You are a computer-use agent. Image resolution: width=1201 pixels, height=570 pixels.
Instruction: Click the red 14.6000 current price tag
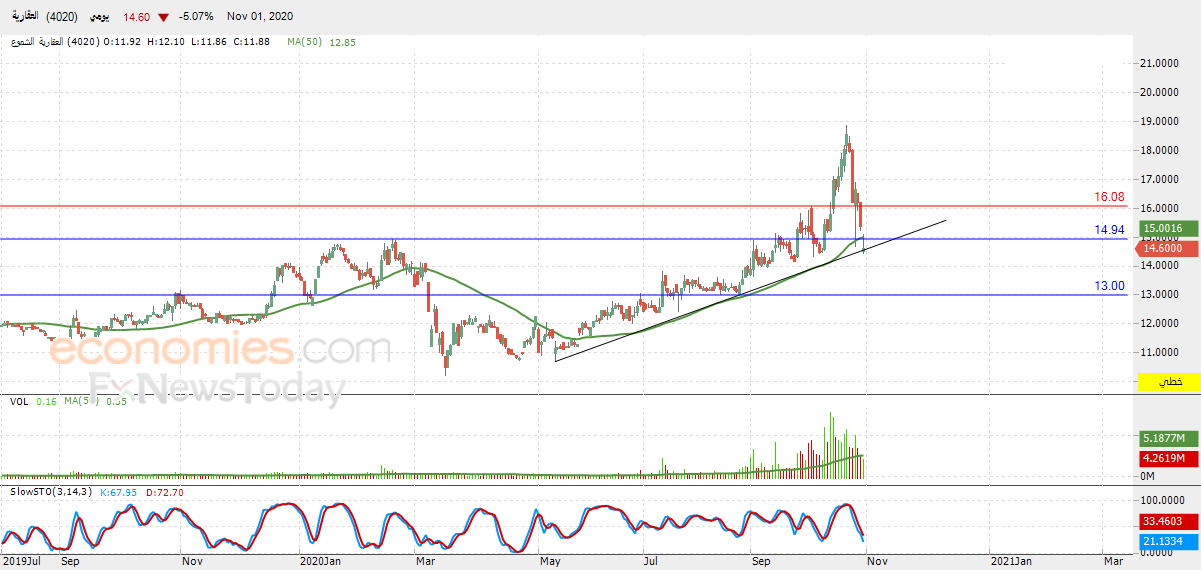[1167, 247]
